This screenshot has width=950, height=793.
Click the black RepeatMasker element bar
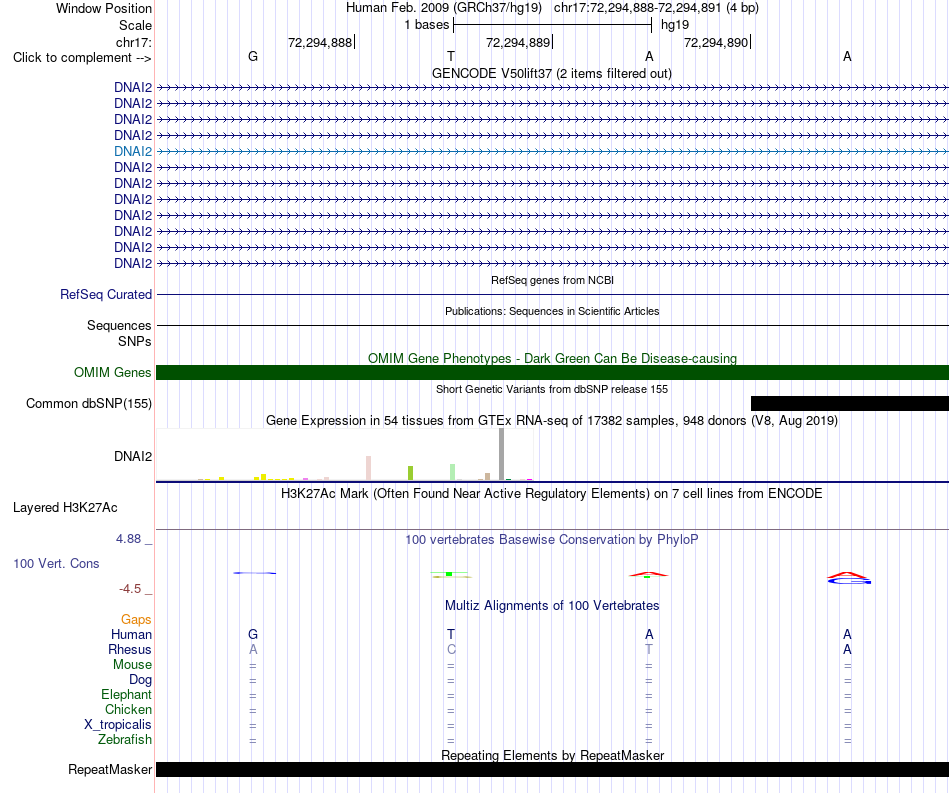(552, 769)
